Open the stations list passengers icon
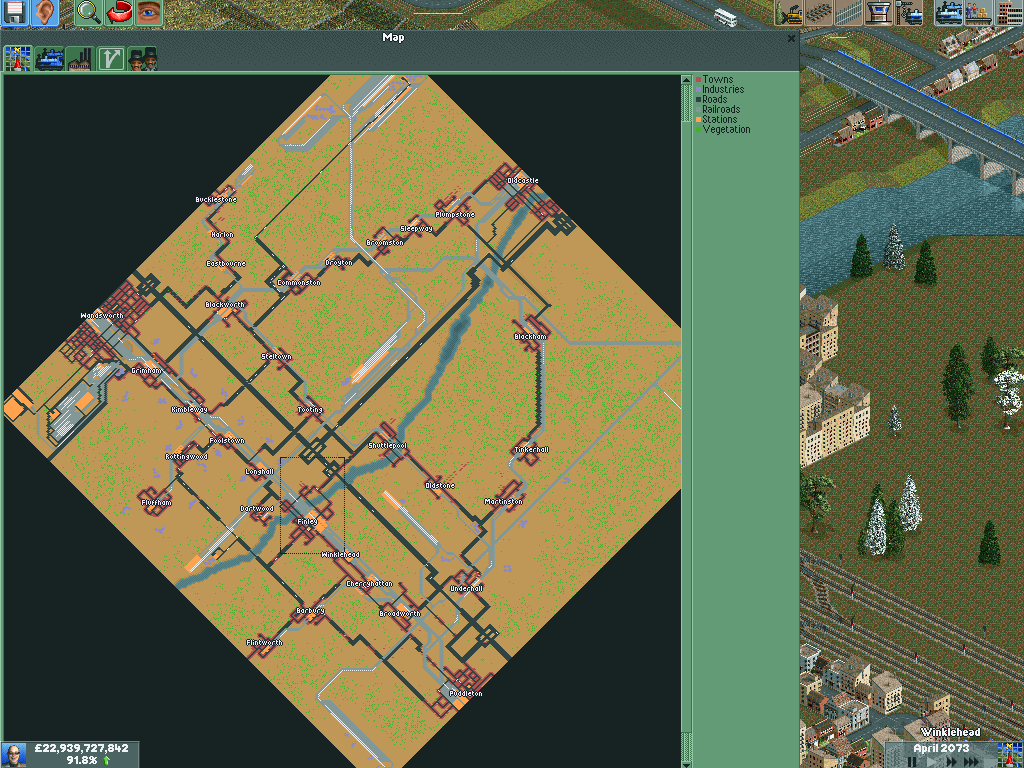Image resolution: width=1024 pixels, height=768 pixels. click(x=978, y=12)
